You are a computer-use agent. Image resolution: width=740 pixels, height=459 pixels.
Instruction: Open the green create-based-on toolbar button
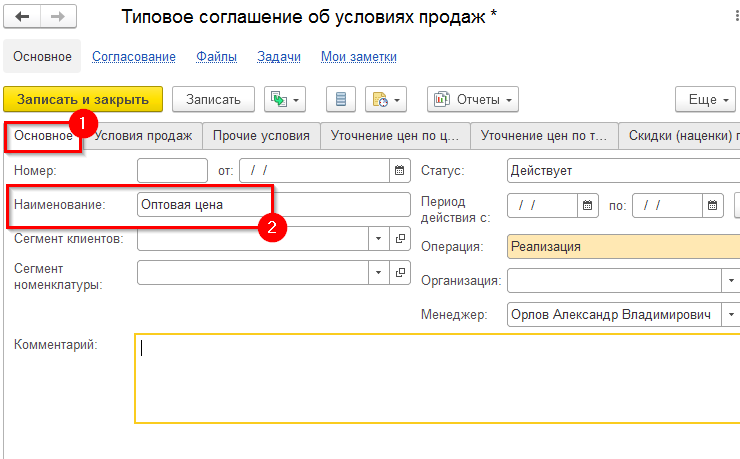click(x=284, y=99)
